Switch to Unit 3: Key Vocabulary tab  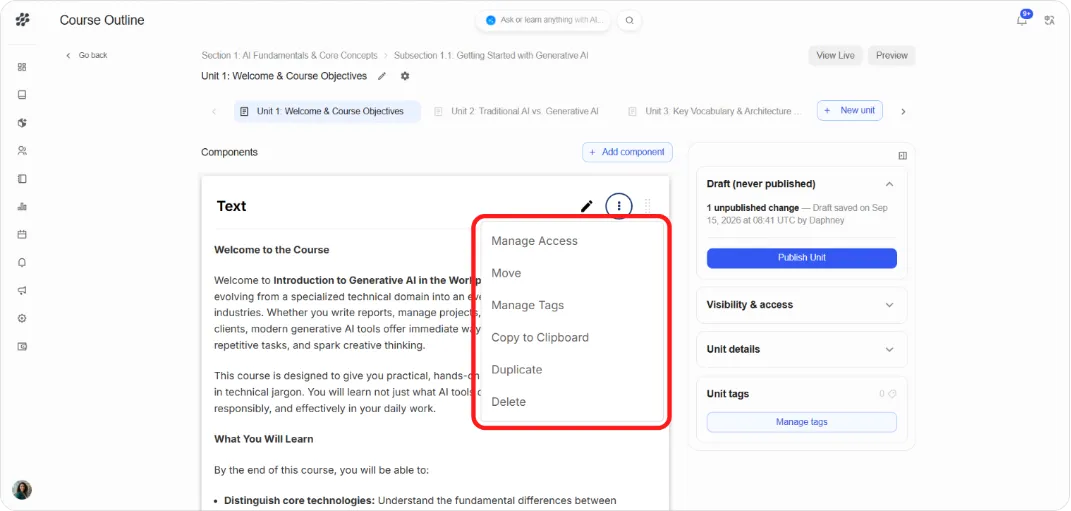coord(715,111)
